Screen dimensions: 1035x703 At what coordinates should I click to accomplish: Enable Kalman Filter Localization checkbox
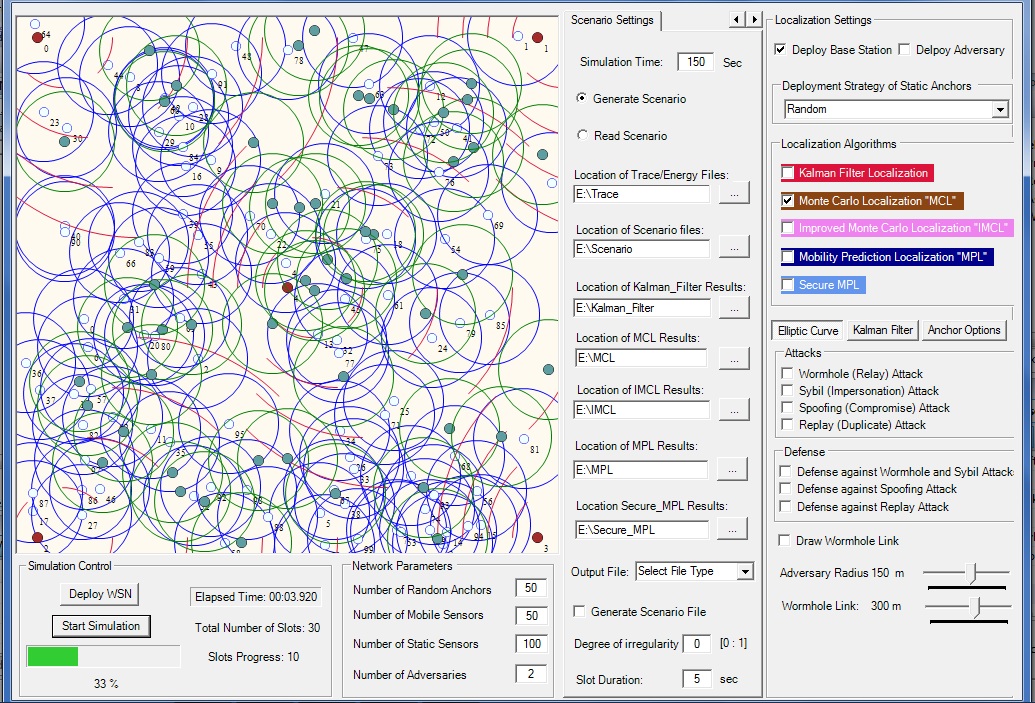click(787, 173)
